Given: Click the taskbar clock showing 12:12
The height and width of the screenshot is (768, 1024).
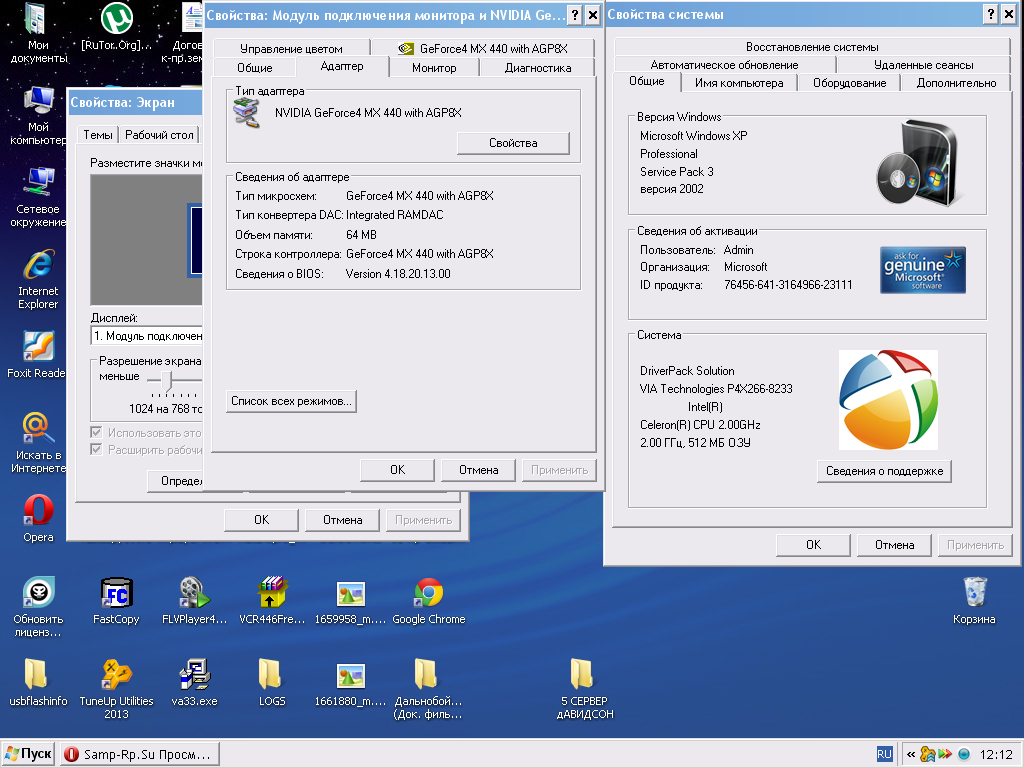Looking at the screenshot, I should coord(996,754).
